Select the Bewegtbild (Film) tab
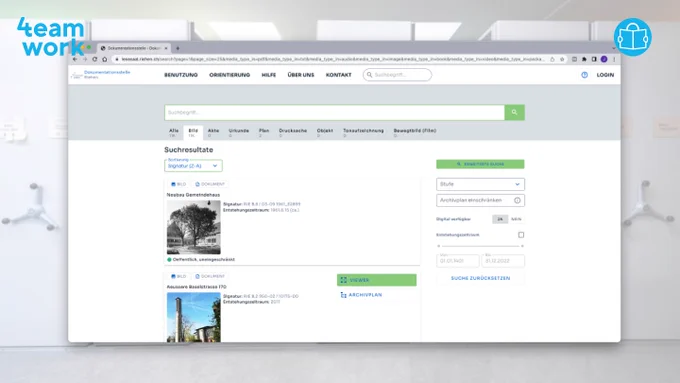Viewport: 680px width, 383px height. pos(415,133)
